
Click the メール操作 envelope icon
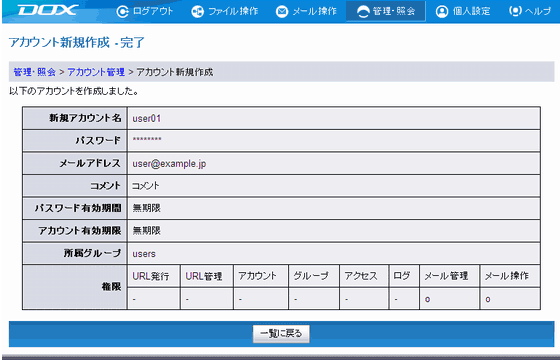[282, 11]
